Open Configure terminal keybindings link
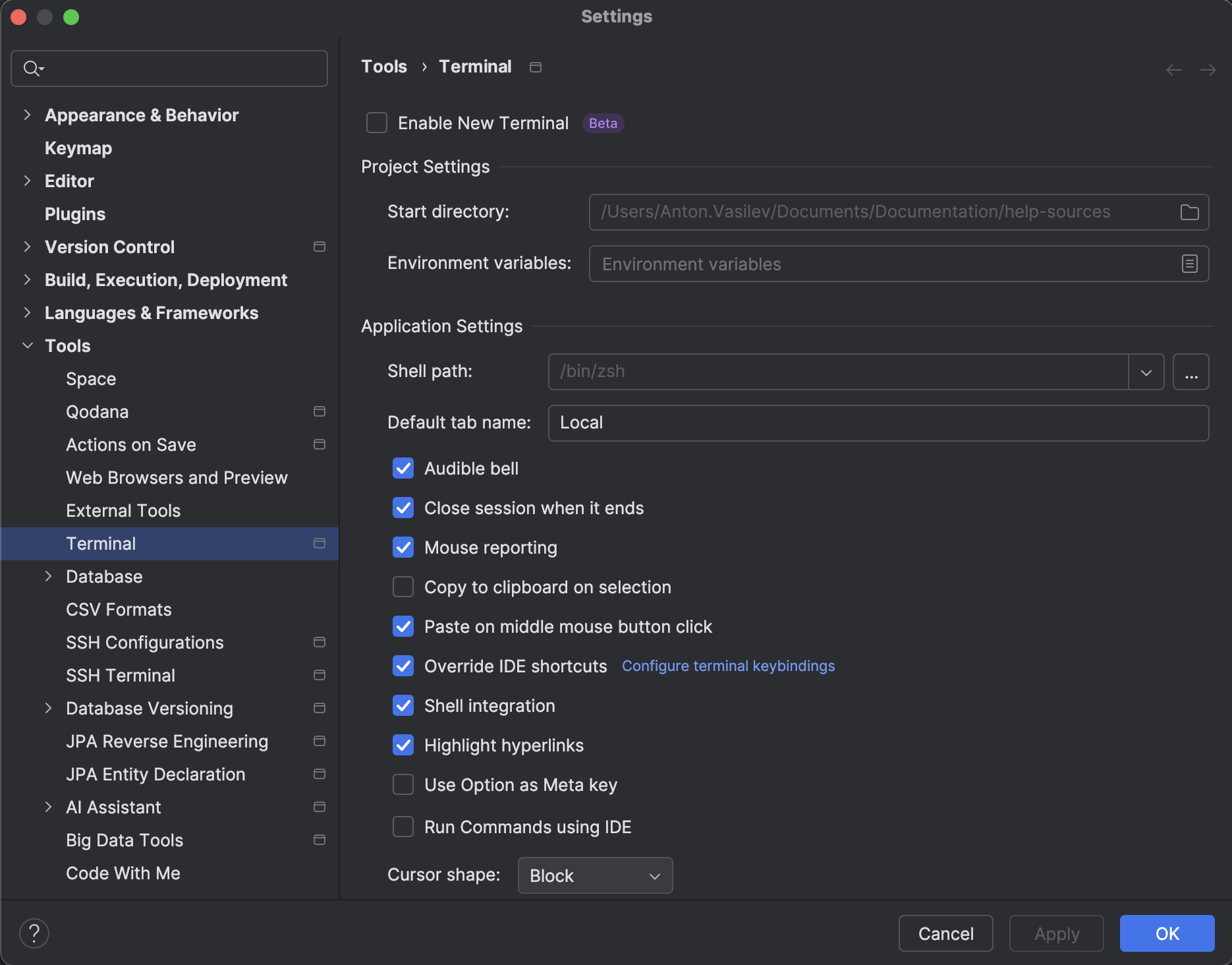1232x965 pixels. 727,666
